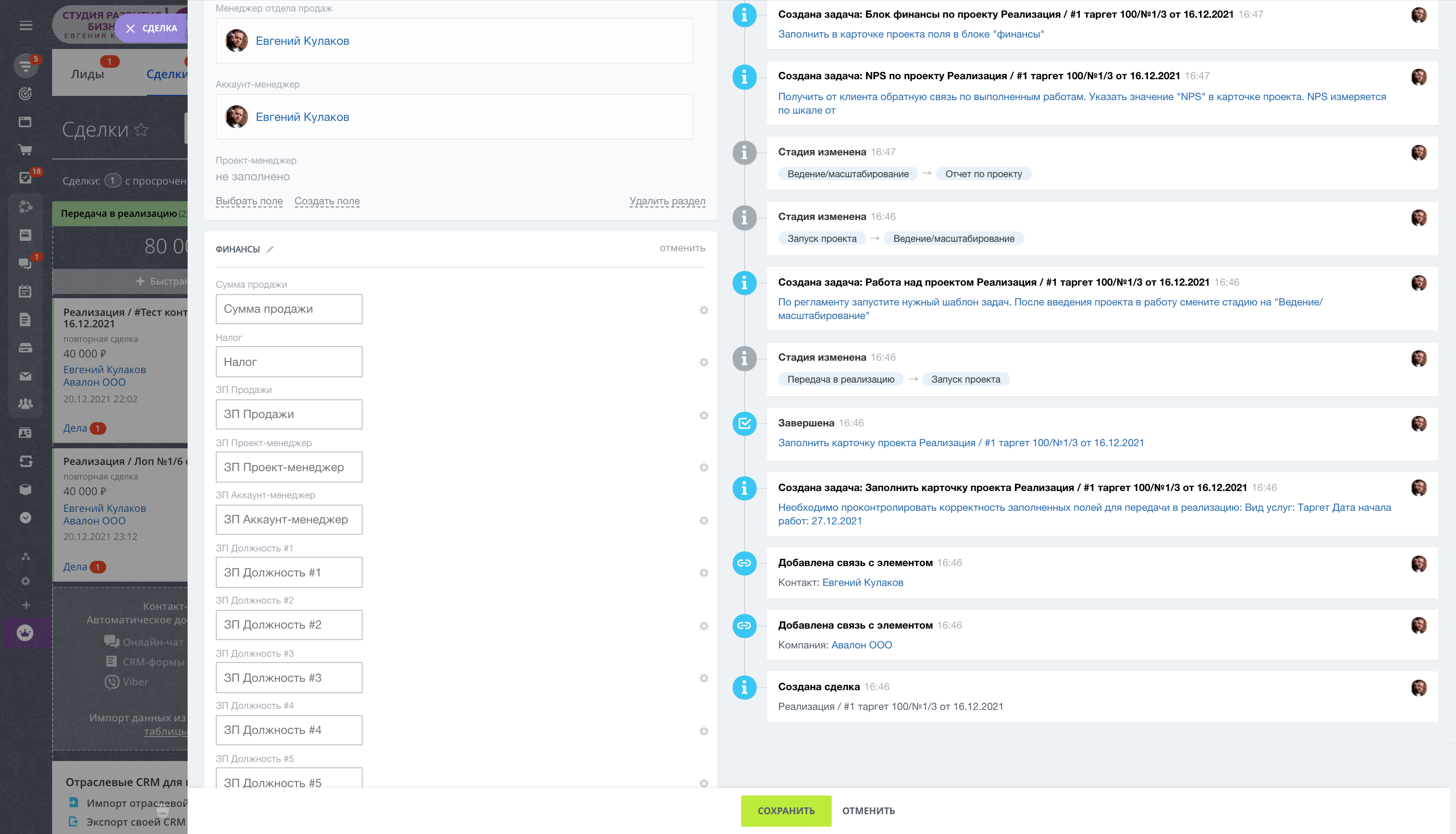This screenshot has width=1456, height=834.
Task: Click pencil icon next to ФИНАНСЫ heading
Action: pos(270,249)
